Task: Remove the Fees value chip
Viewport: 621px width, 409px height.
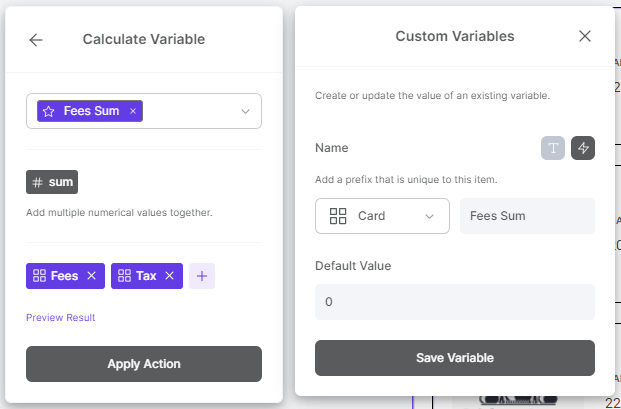Action: coord(91,276)
